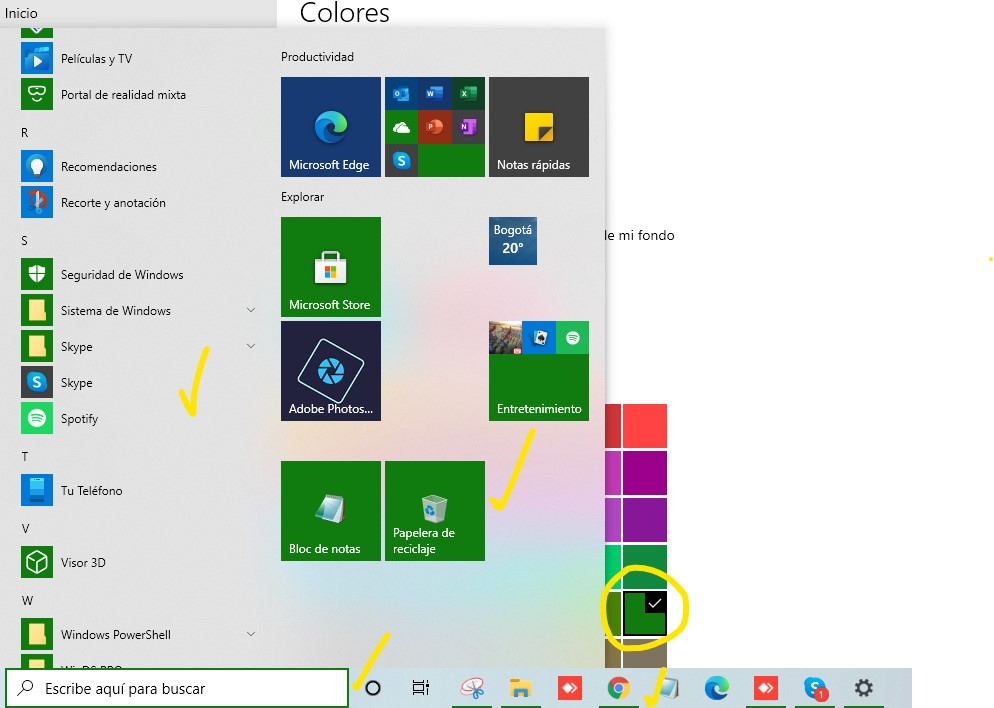Launch the Adobe Photoshop tile
The image size is (994, 708).
(331, 371)
